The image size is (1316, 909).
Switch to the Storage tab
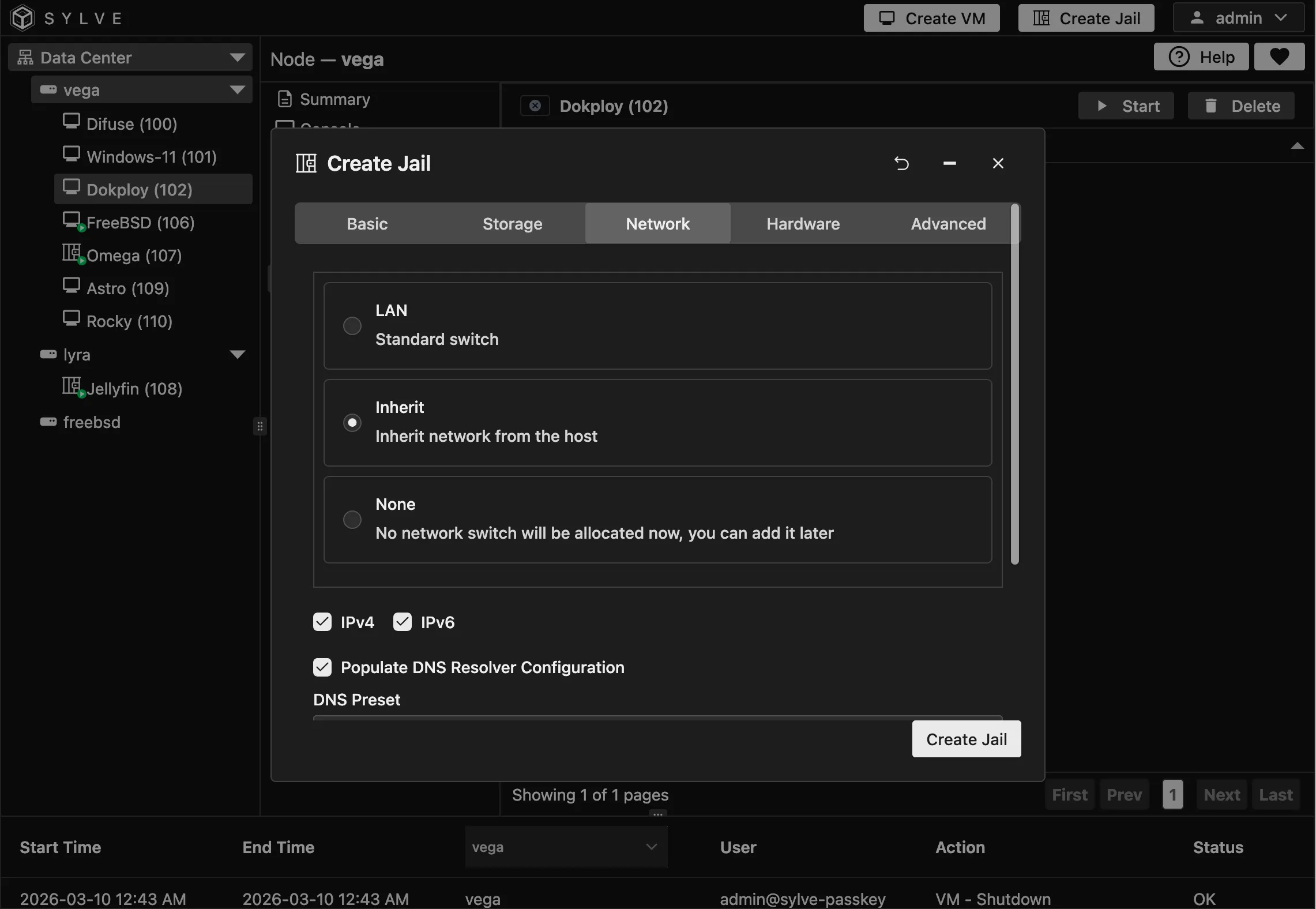[x=512, y=224]
